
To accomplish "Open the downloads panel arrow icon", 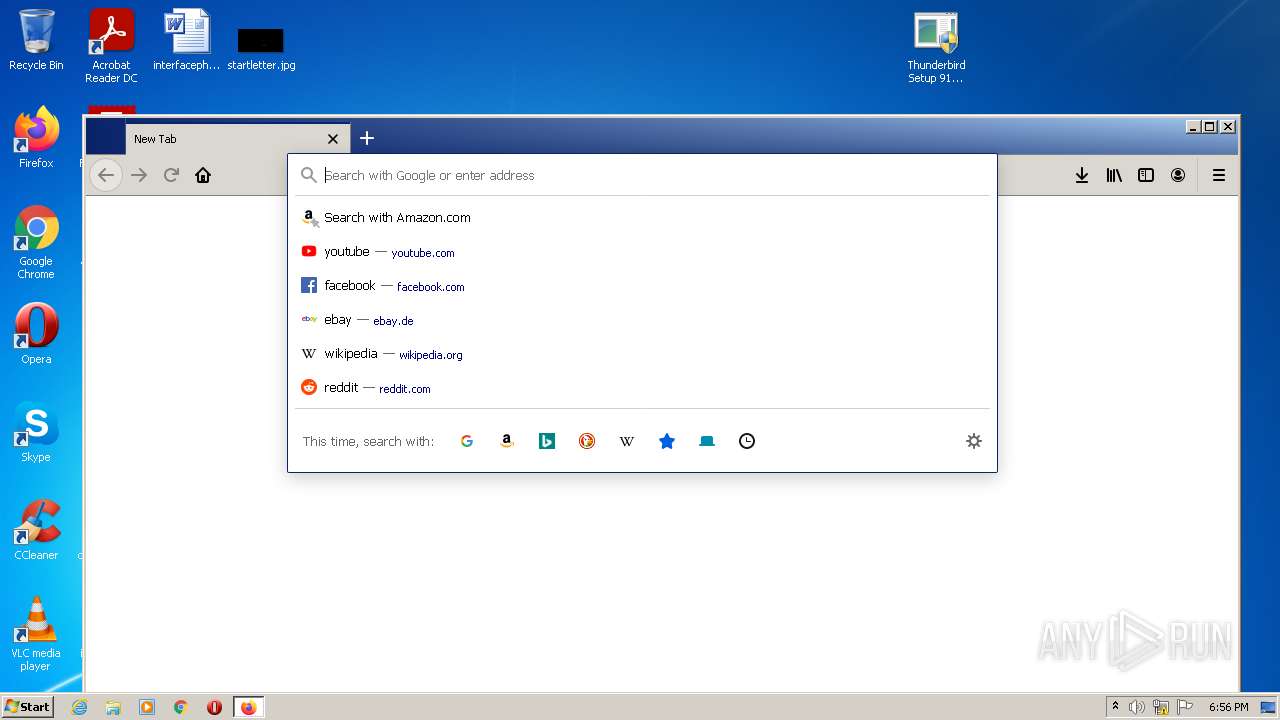I will click(1082, 175).
